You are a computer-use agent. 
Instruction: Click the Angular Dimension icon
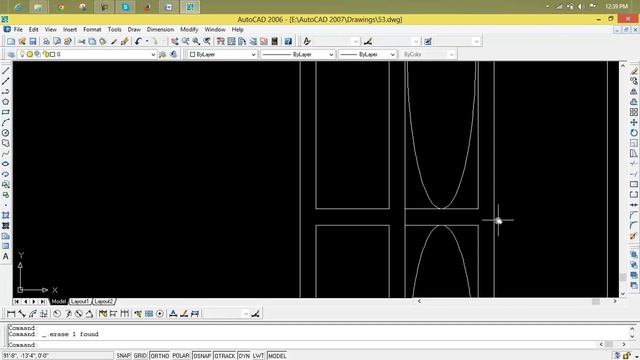pos(89,313)
